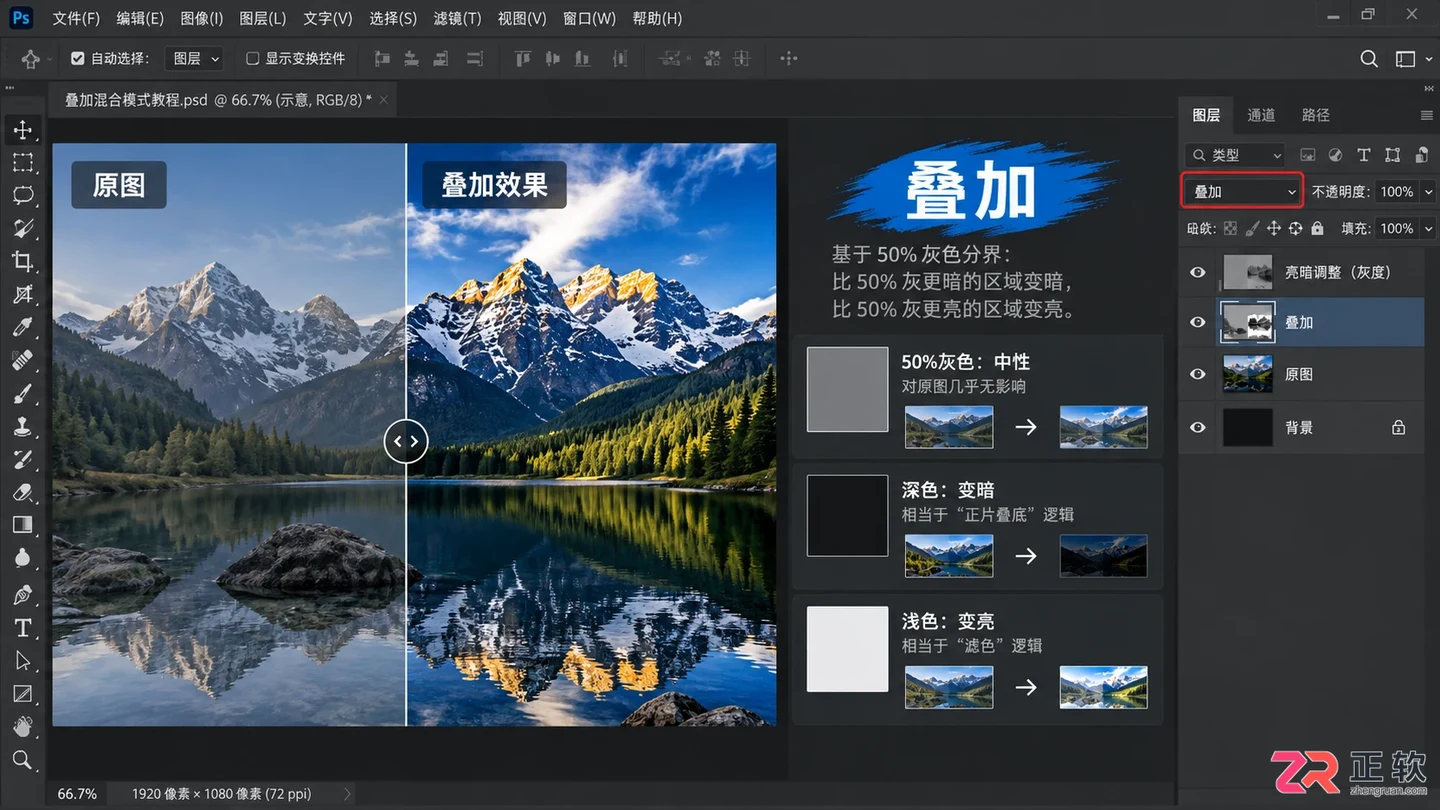This screenshot has width=1440, height=810.
Task: Select the Lasso tool
Action: coord(22,196)
